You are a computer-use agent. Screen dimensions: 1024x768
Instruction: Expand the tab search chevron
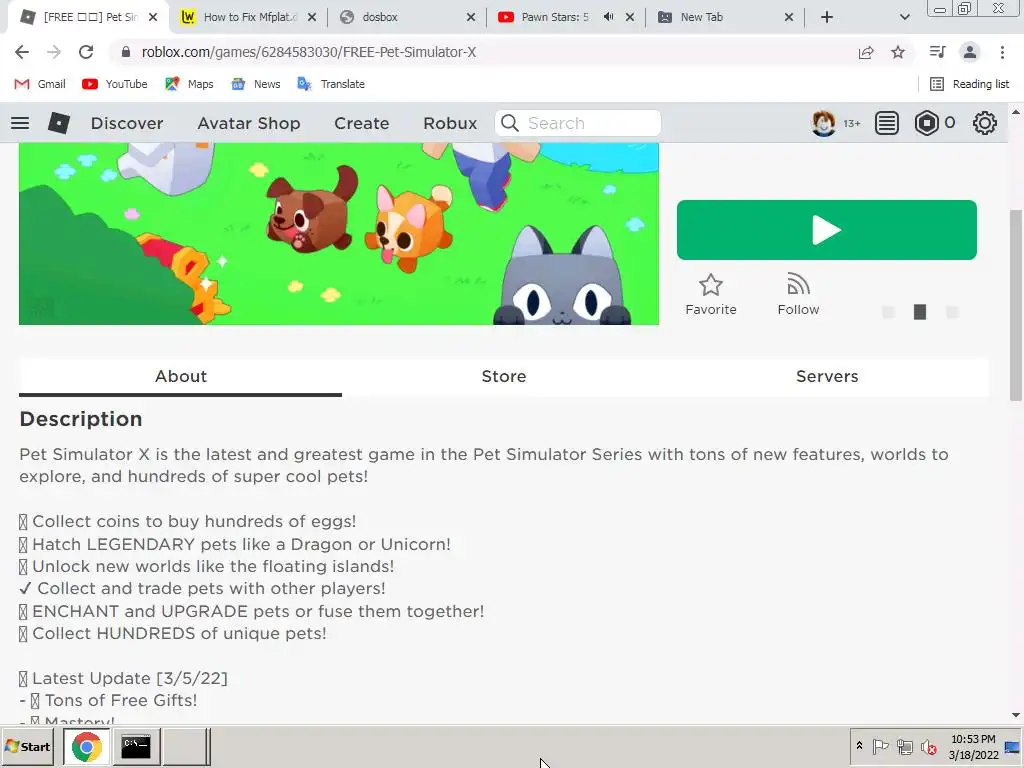point(904,17)
